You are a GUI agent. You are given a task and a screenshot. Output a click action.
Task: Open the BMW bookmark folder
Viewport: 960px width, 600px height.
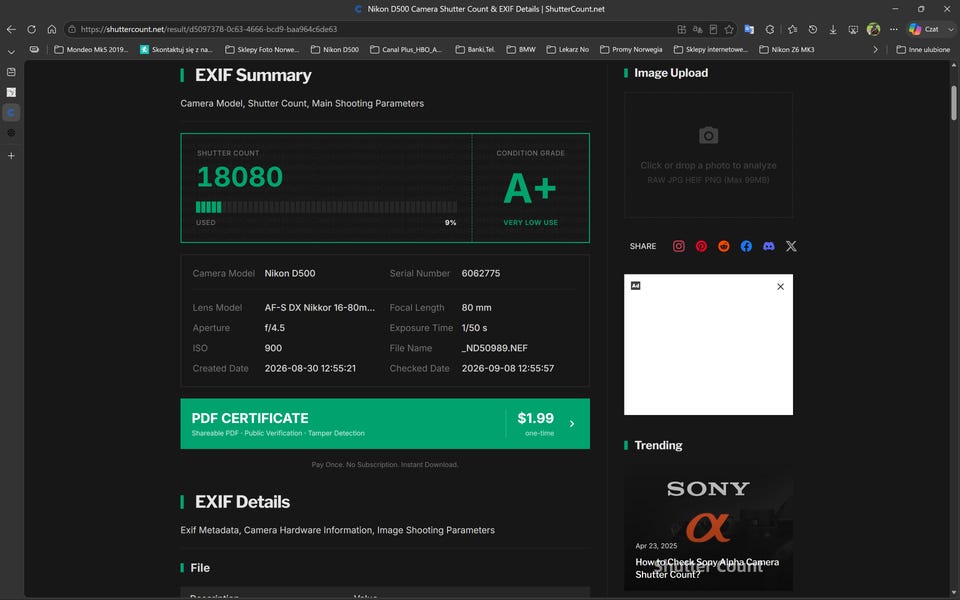(521, 50)
